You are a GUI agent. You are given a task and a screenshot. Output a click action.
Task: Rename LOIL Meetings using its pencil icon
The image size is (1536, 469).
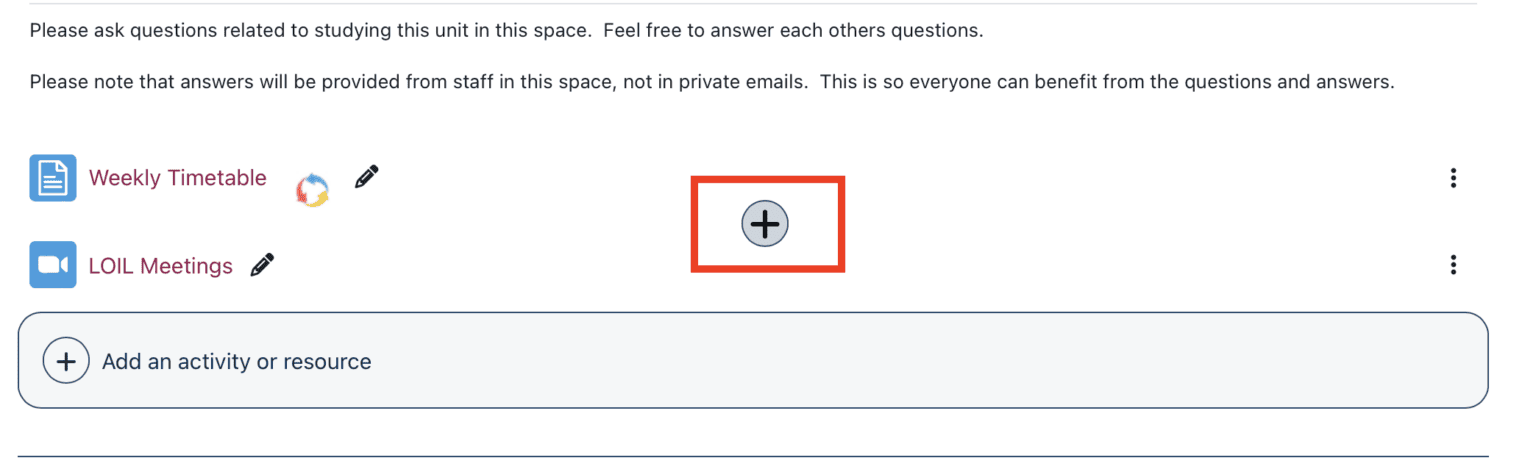tap(262, 265)
